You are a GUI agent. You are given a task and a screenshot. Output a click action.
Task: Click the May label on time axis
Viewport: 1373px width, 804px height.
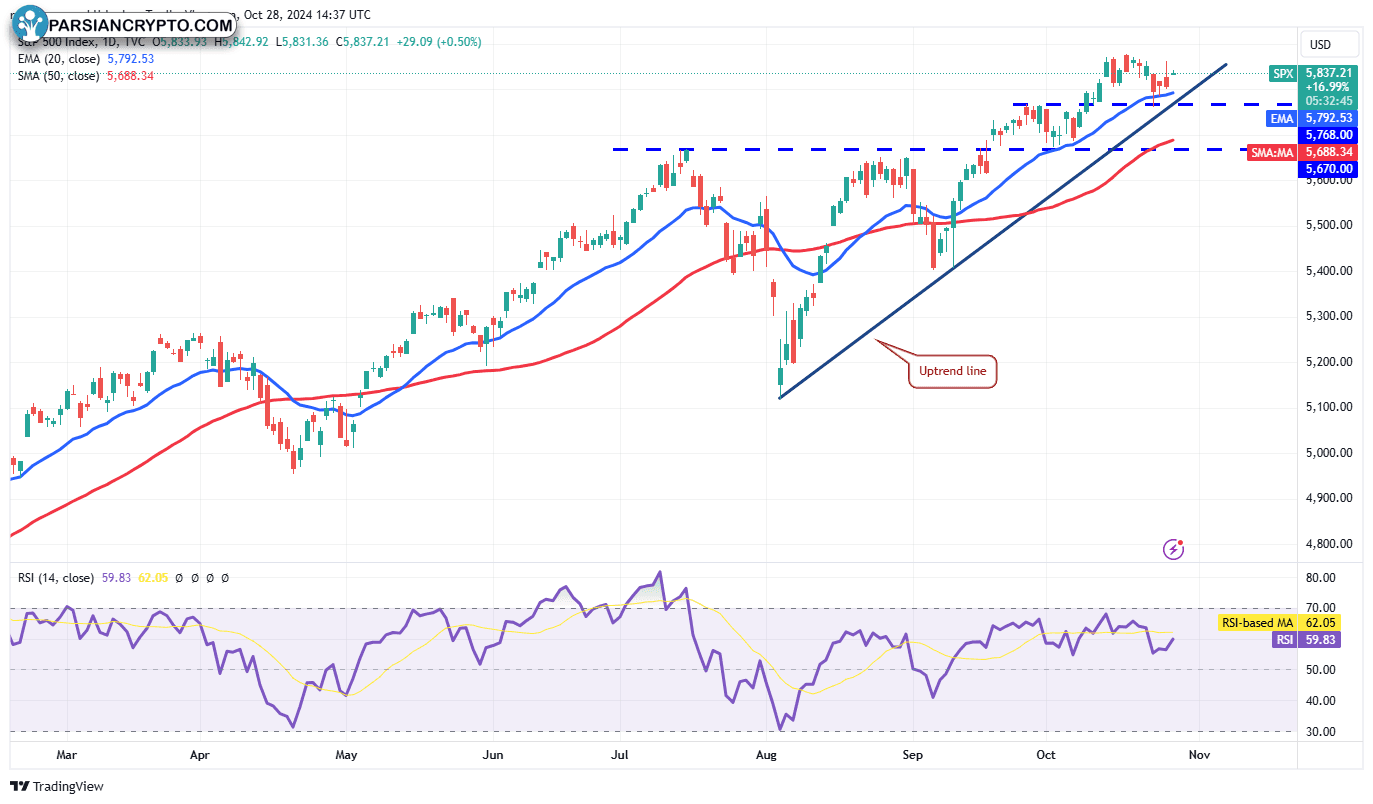(346, 755)
